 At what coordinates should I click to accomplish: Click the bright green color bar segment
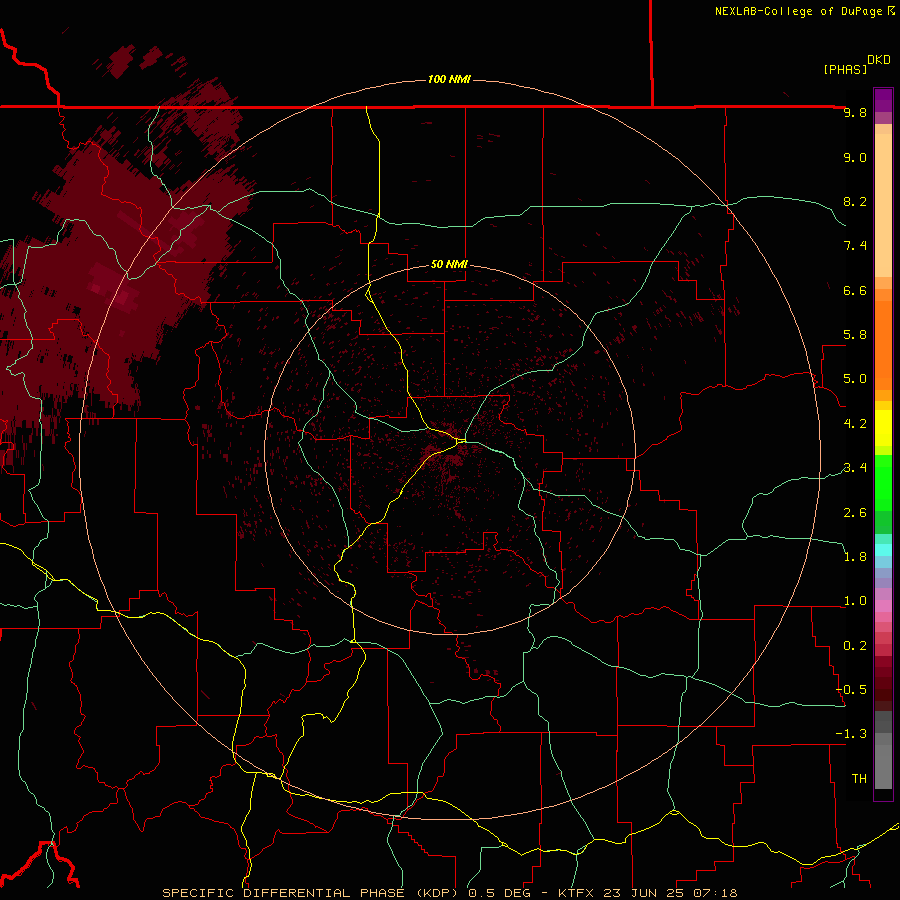883,482
